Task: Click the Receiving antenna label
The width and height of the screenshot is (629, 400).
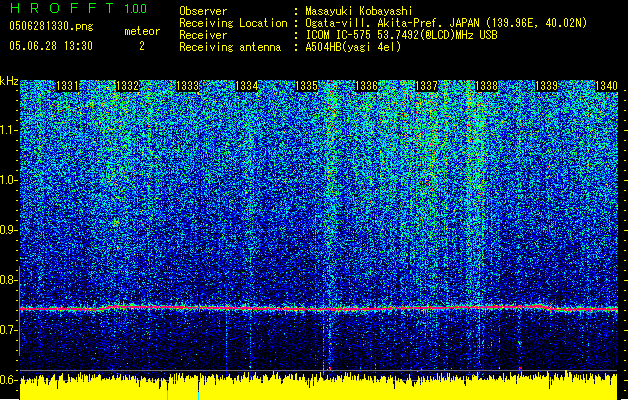Action: click(230, 47)
